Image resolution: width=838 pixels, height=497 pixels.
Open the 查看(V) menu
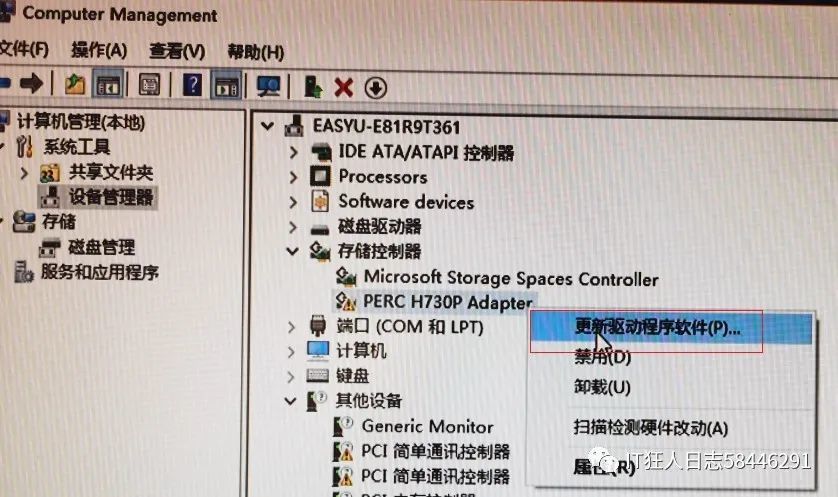click(x=177, y=51)
